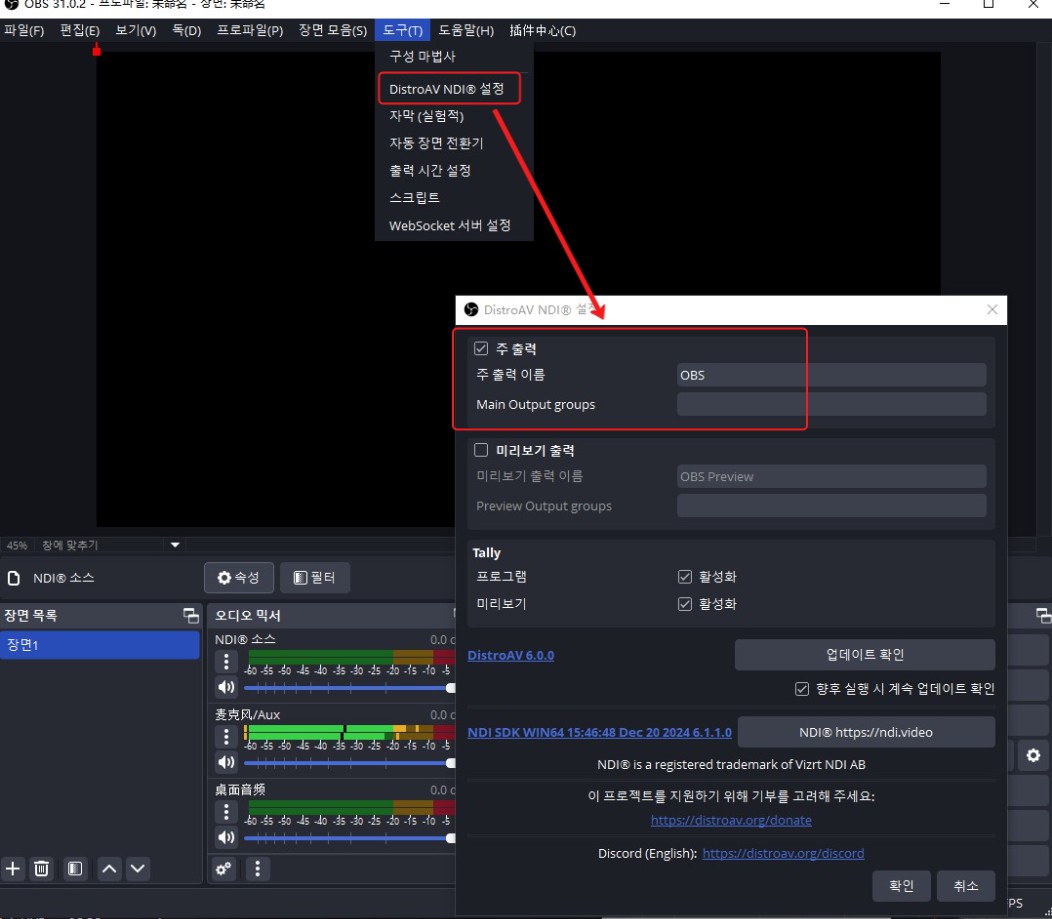
Task: Open the 插件中心(C) menu
Action: (542, 30)
